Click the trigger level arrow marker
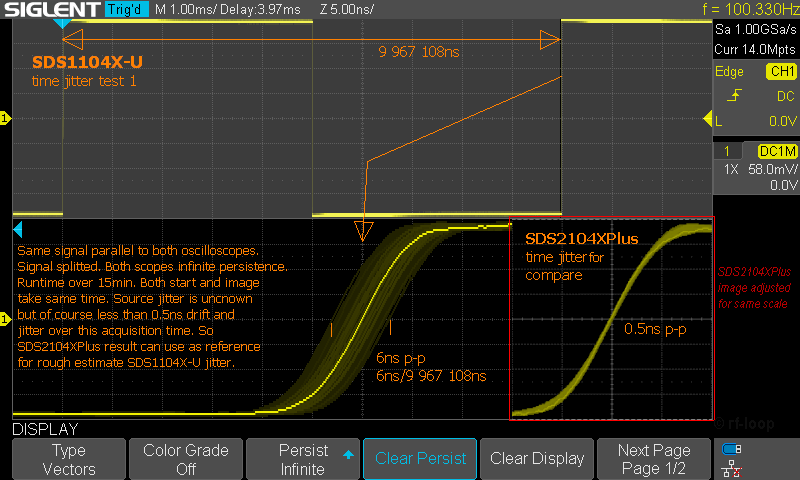This screenshot has height=480, width=800. 708,119
